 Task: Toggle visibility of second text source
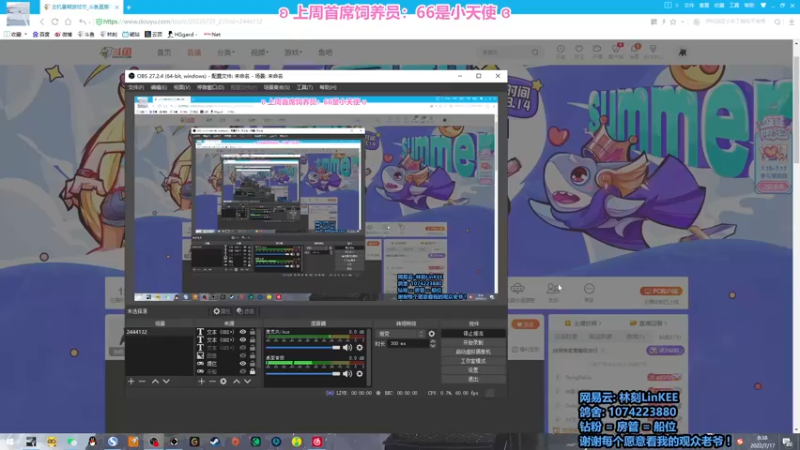(x=243, y=340)
